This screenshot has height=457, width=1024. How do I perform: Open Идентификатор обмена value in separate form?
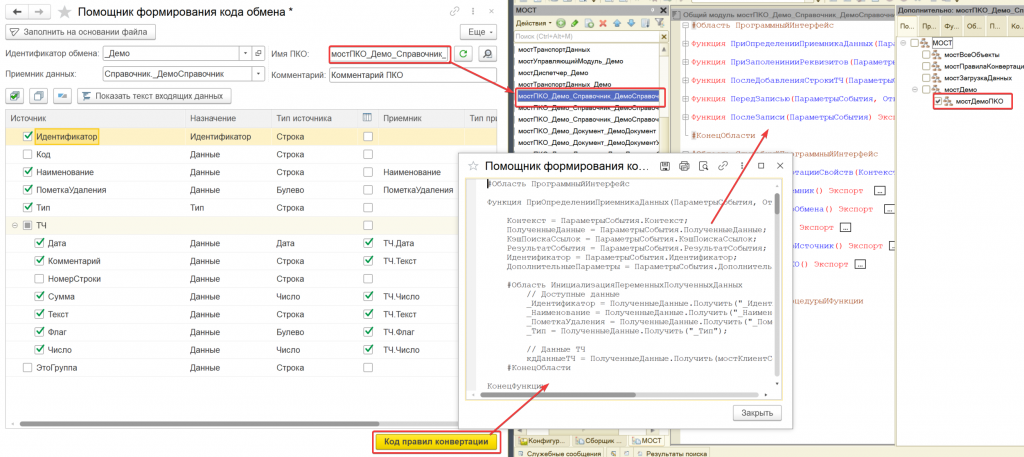[x=258, y=54]
